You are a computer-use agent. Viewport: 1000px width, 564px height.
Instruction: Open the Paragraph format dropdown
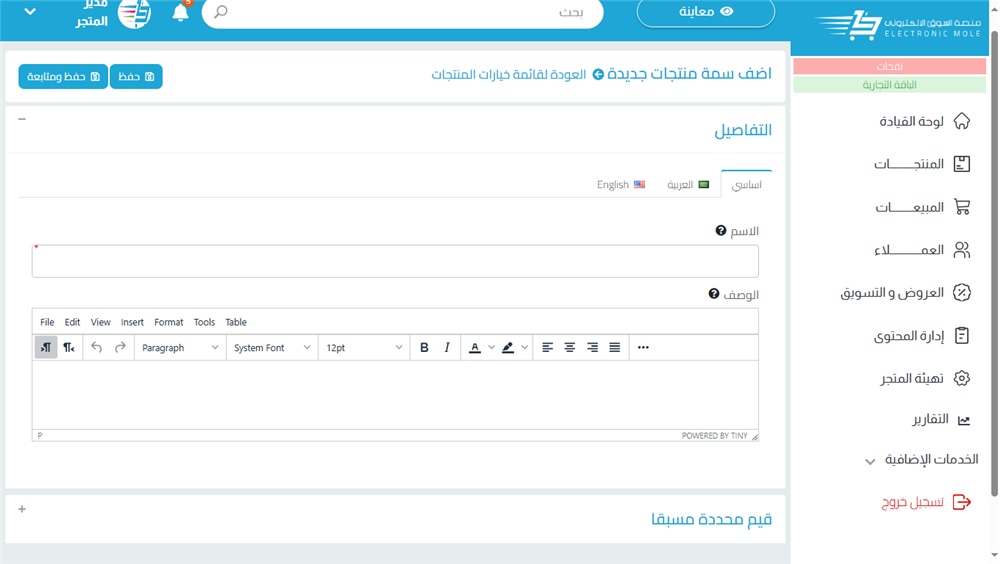coord(180,348)
